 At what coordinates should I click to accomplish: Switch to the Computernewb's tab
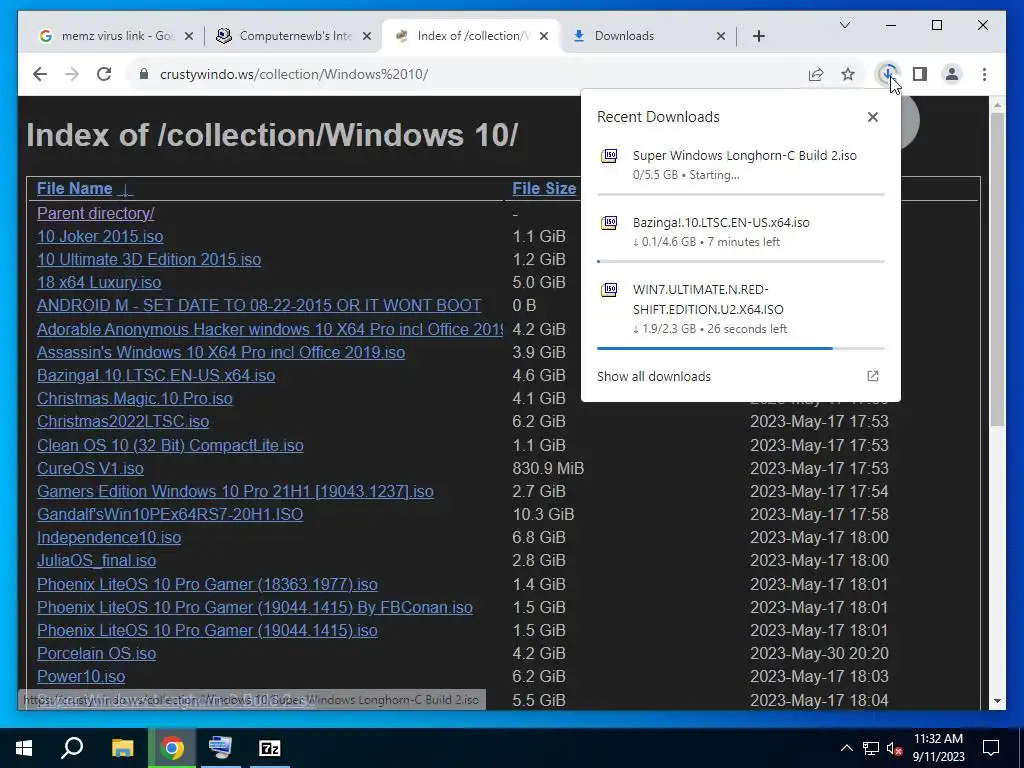(293, 36)
